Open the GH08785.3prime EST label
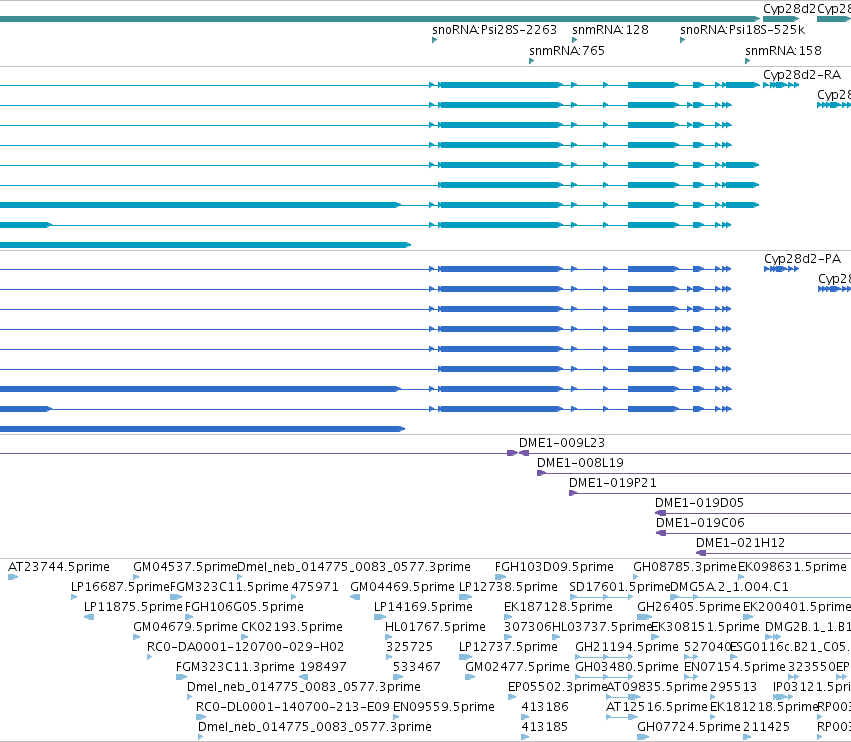This screenshot has height=742, width=851. 684,567
